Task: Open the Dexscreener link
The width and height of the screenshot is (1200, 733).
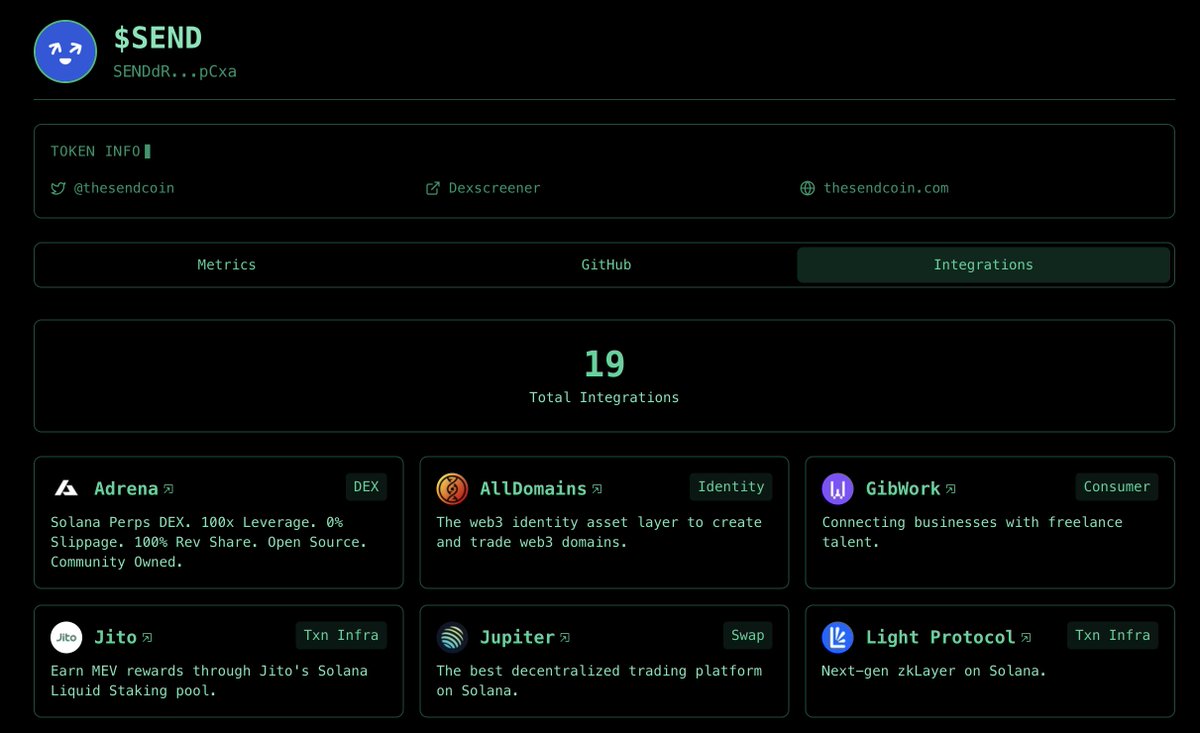Action: (x=496, y=187)
